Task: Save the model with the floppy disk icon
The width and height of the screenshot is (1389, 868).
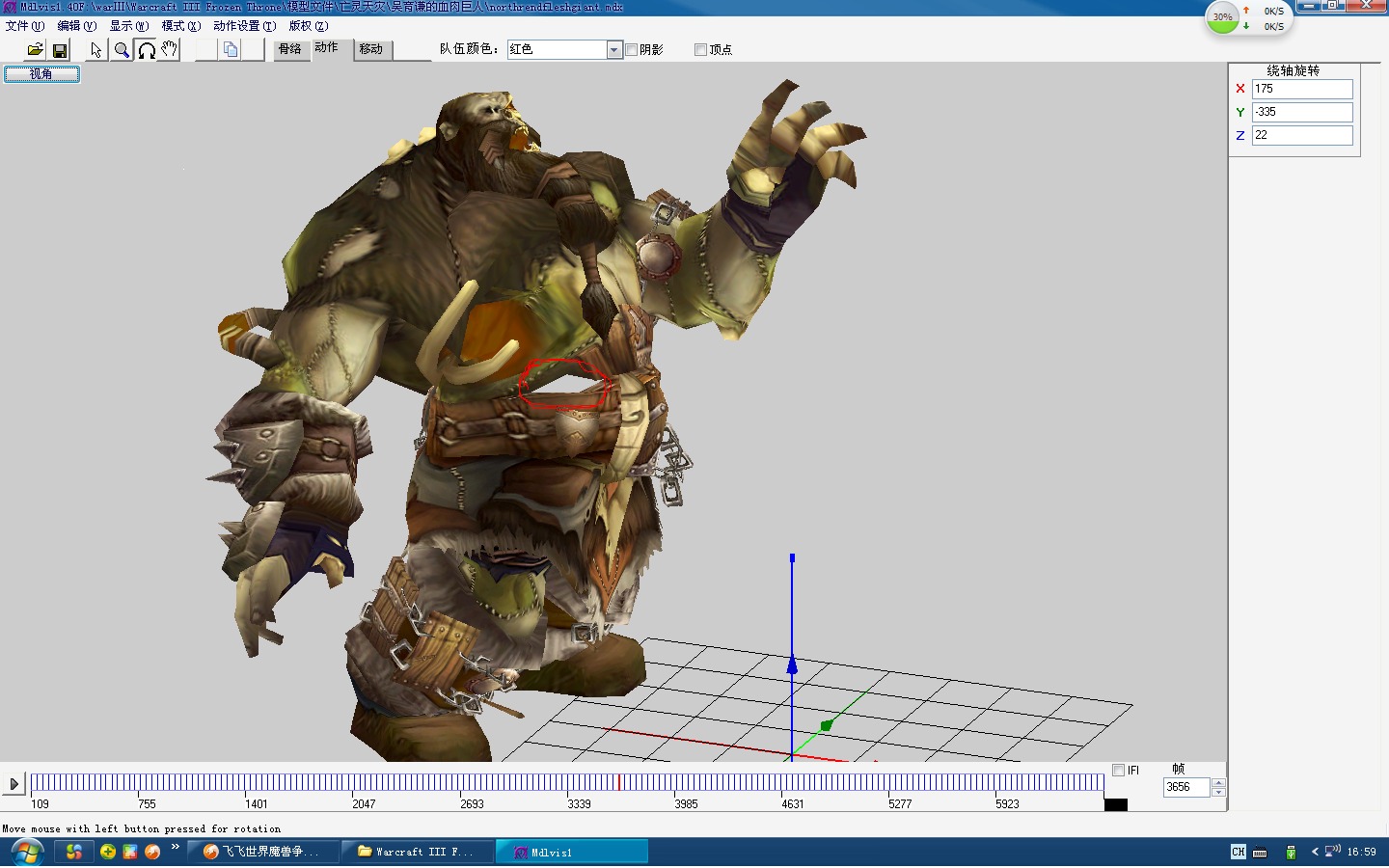Action: pos(60,49)
